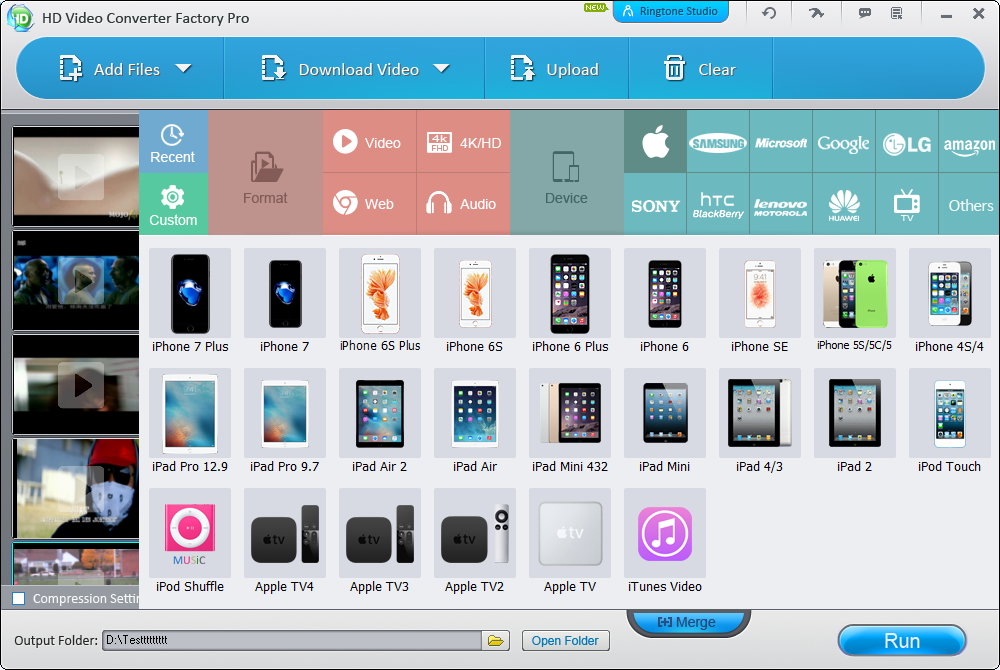Image resolution: width=1000 pixels, height=670 pixels.
Task: Select the Lenovo Motorola brand tile
Action: point(781,204)
